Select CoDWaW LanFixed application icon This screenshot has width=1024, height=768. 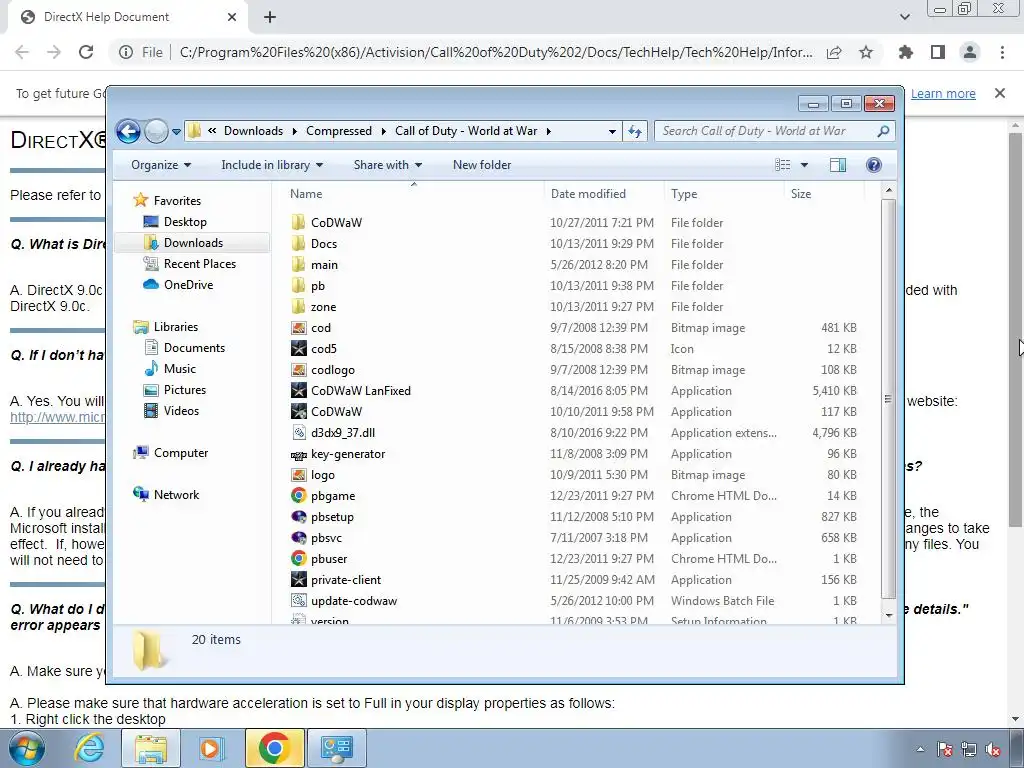coord(298,391)
